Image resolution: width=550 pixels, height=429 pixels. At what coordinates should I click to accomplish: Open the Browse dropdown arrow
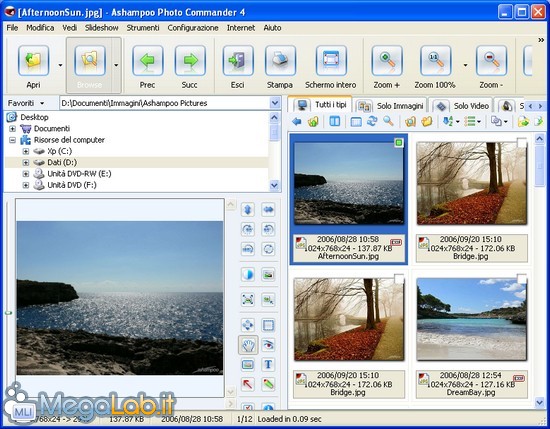point(116,65)
